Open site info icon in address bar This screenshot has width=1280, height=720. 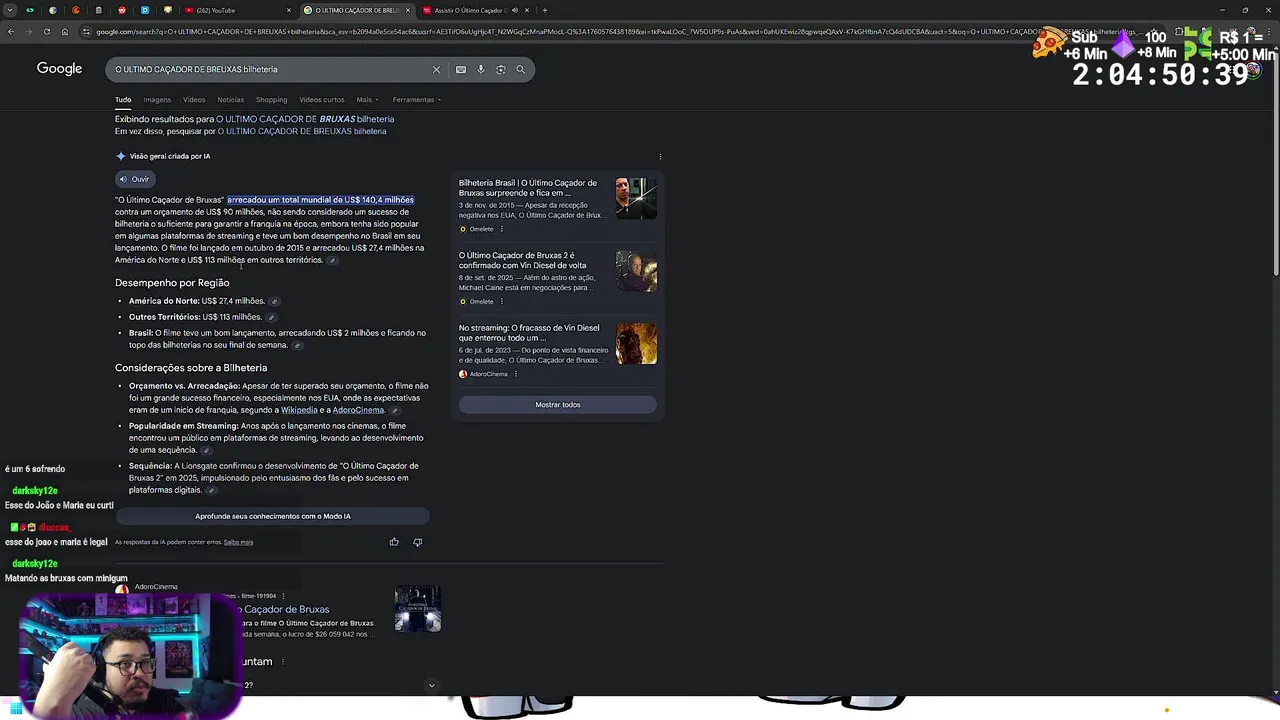[x=86, y=31]
